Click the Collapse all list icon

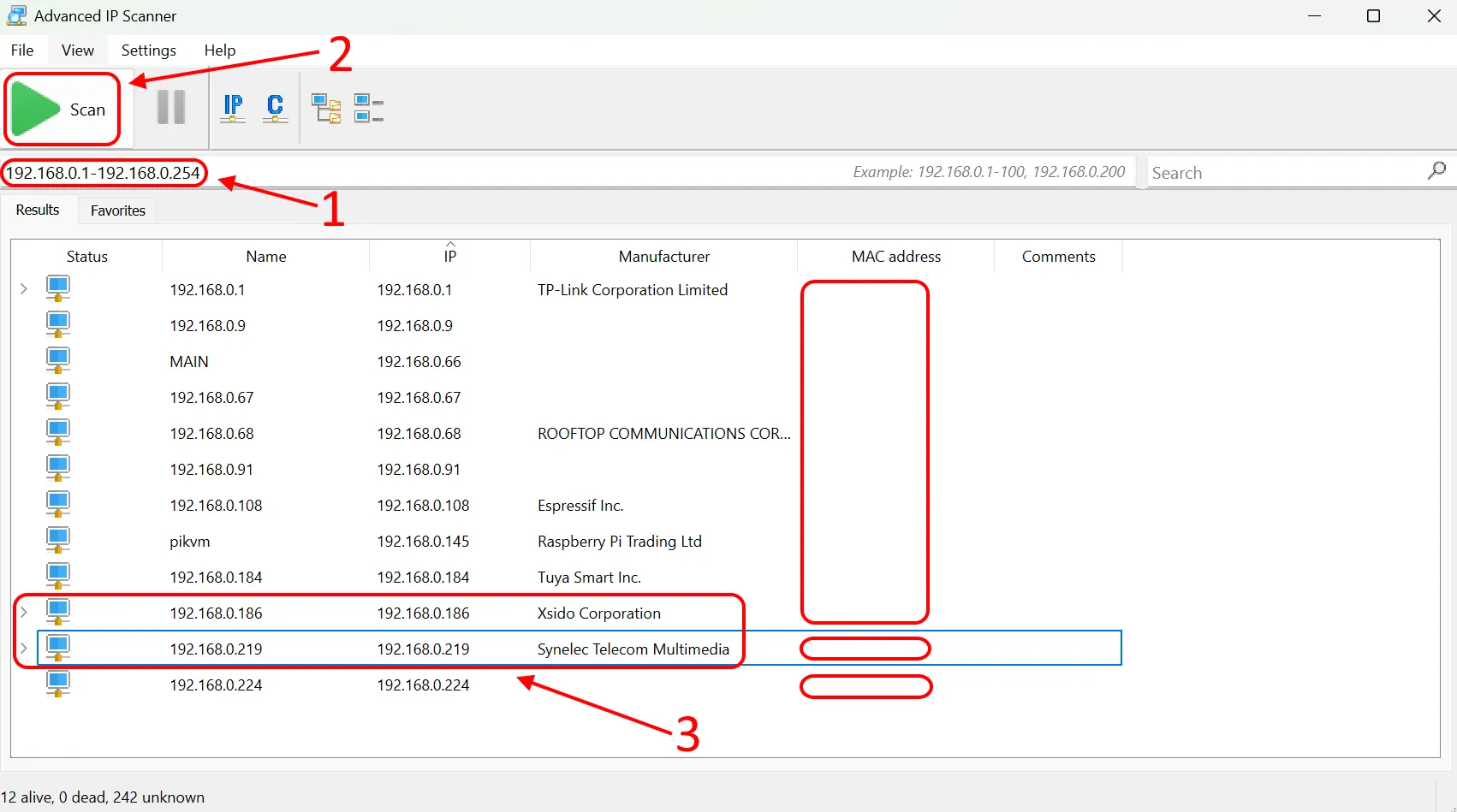tap(369, 109)
